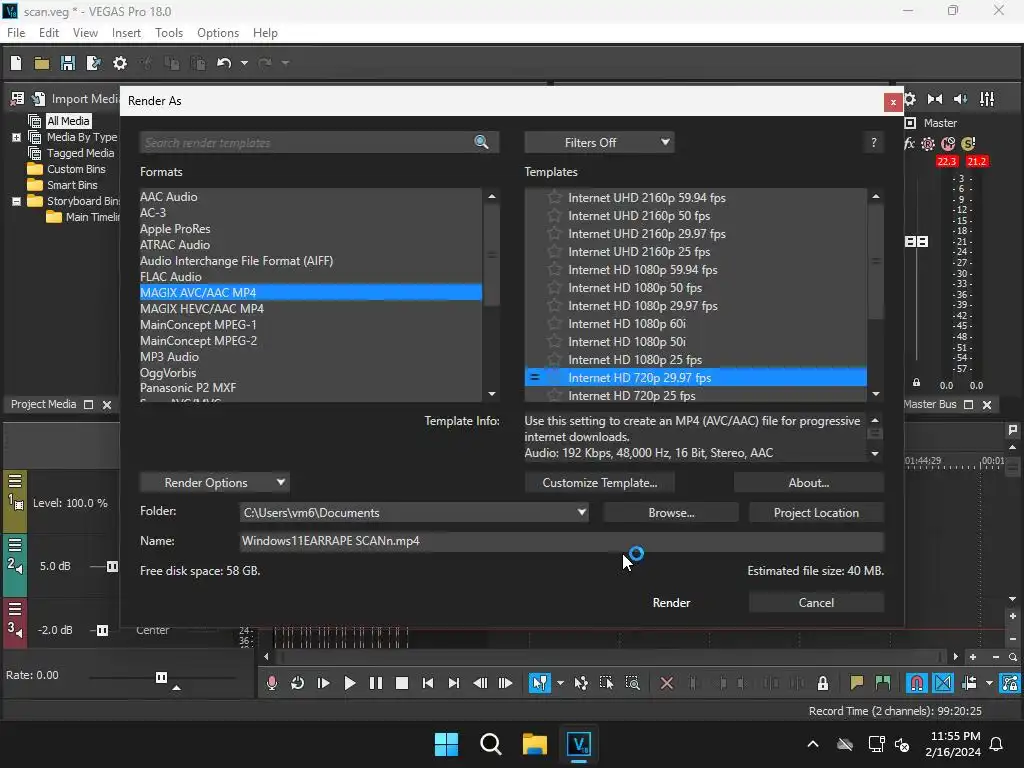
Task: Select the Selection Edit tool
Action: (x=607, y=683)
